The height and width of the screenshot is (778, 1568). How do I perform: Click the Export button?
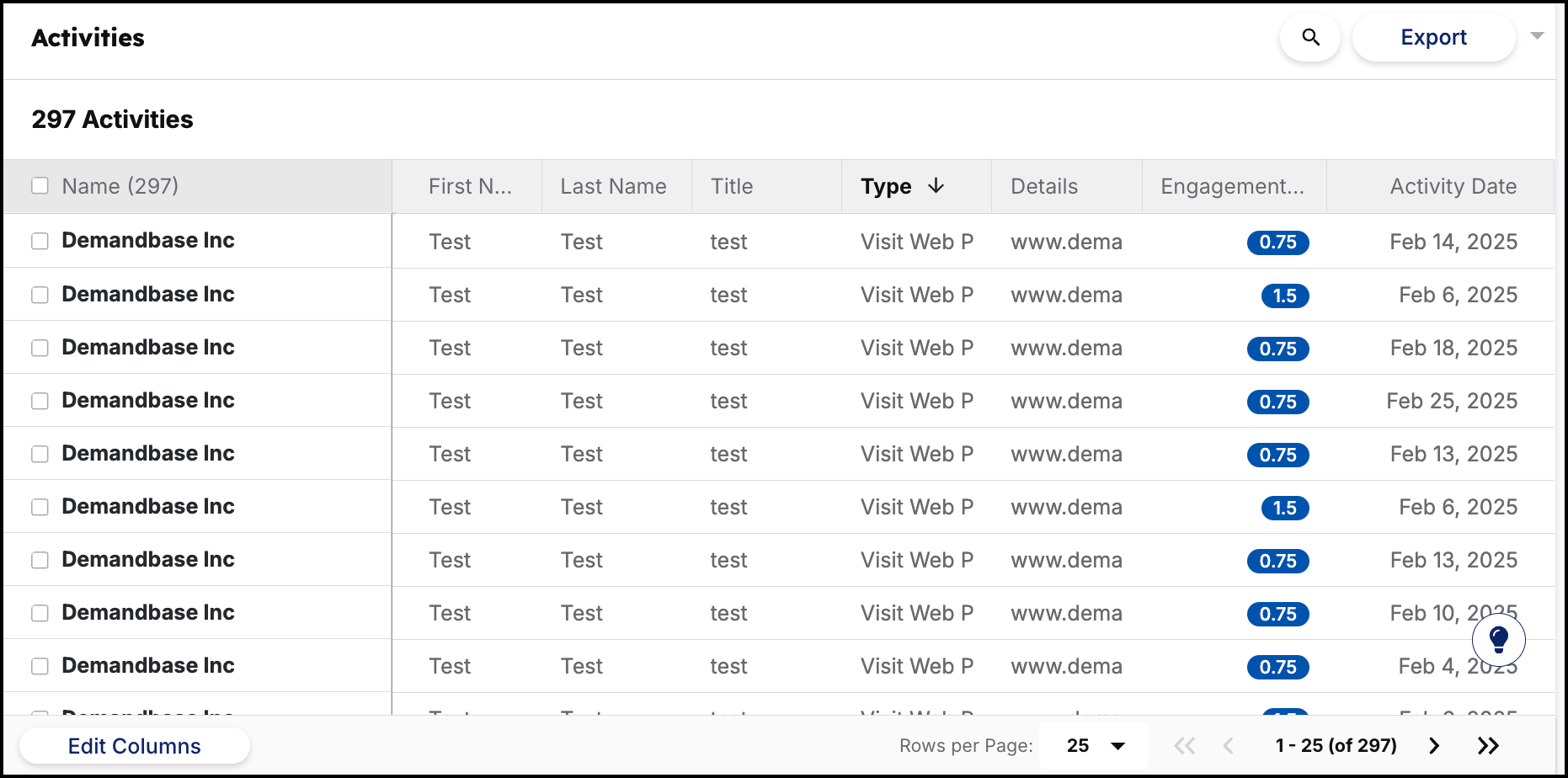click(x=1433, y=37)
